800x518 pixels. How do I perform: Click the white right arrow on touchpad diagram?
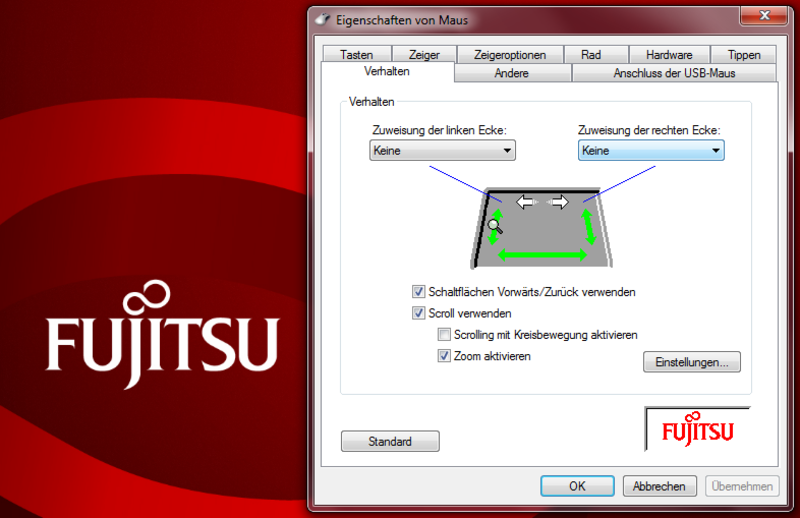click(559, 202)
